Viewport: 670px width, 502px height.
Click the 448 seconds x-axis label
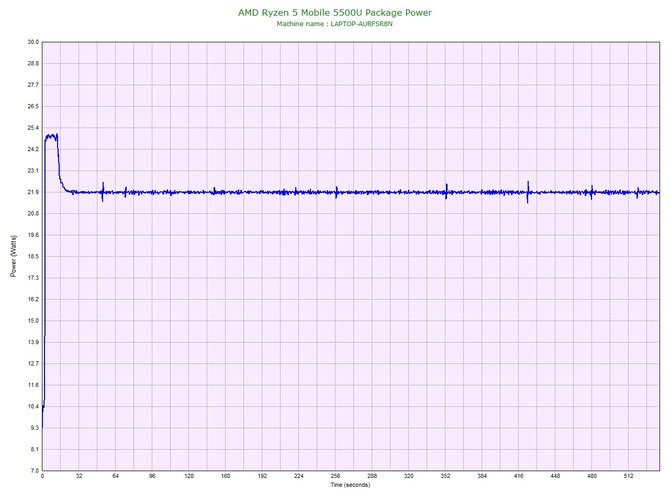(555, 476)
